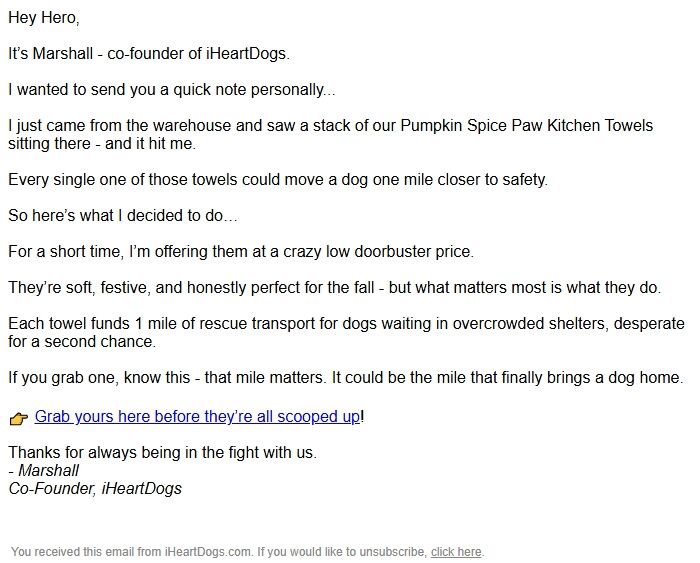
Task: Click the pointing hand emoji icon
Action: point(18,418)
